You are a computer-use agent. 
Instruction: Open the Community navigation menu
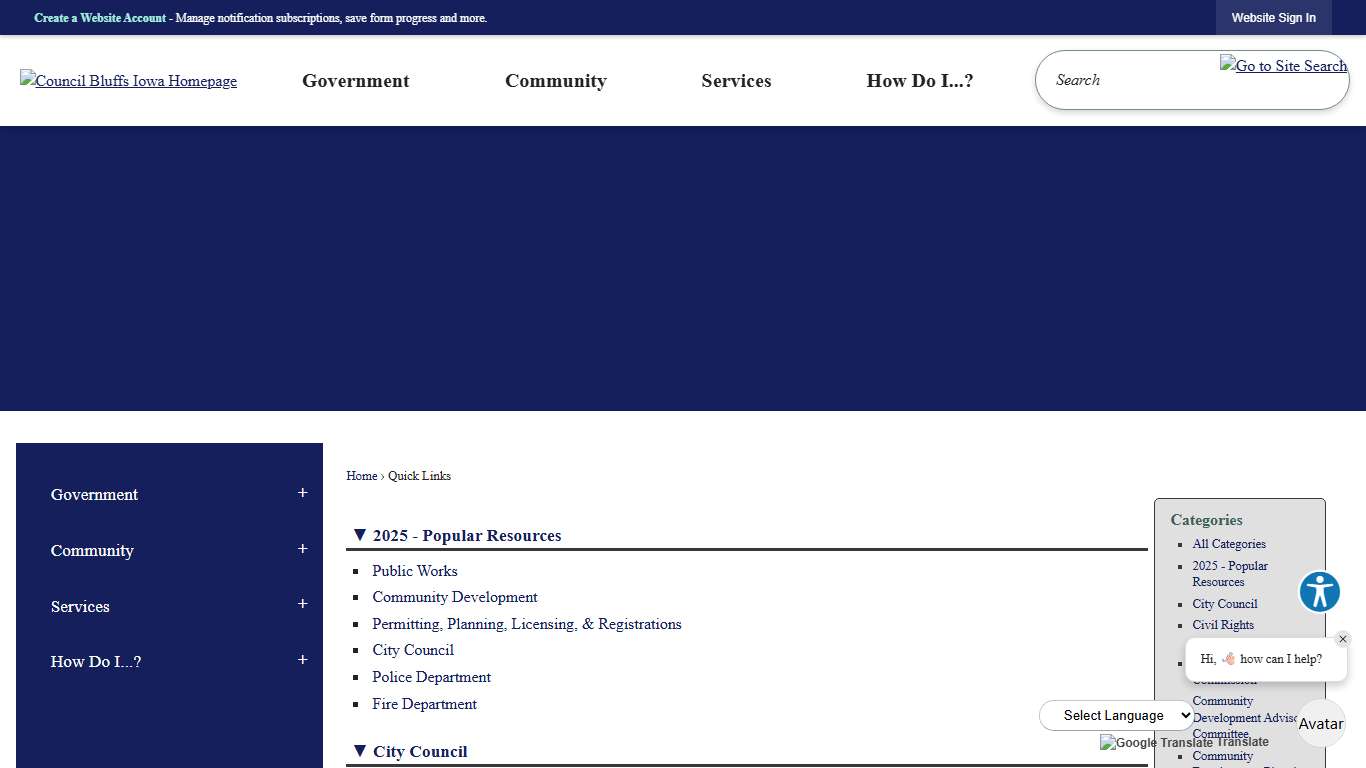click(556, 81)
